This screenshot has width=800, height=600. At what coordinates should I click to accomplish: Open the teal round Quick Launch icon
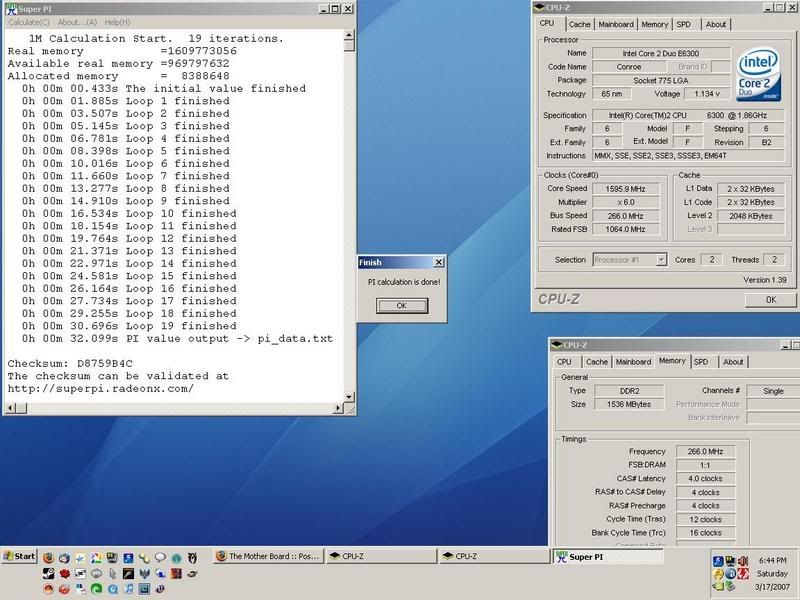pyautogui.click(x=177, y=557)
